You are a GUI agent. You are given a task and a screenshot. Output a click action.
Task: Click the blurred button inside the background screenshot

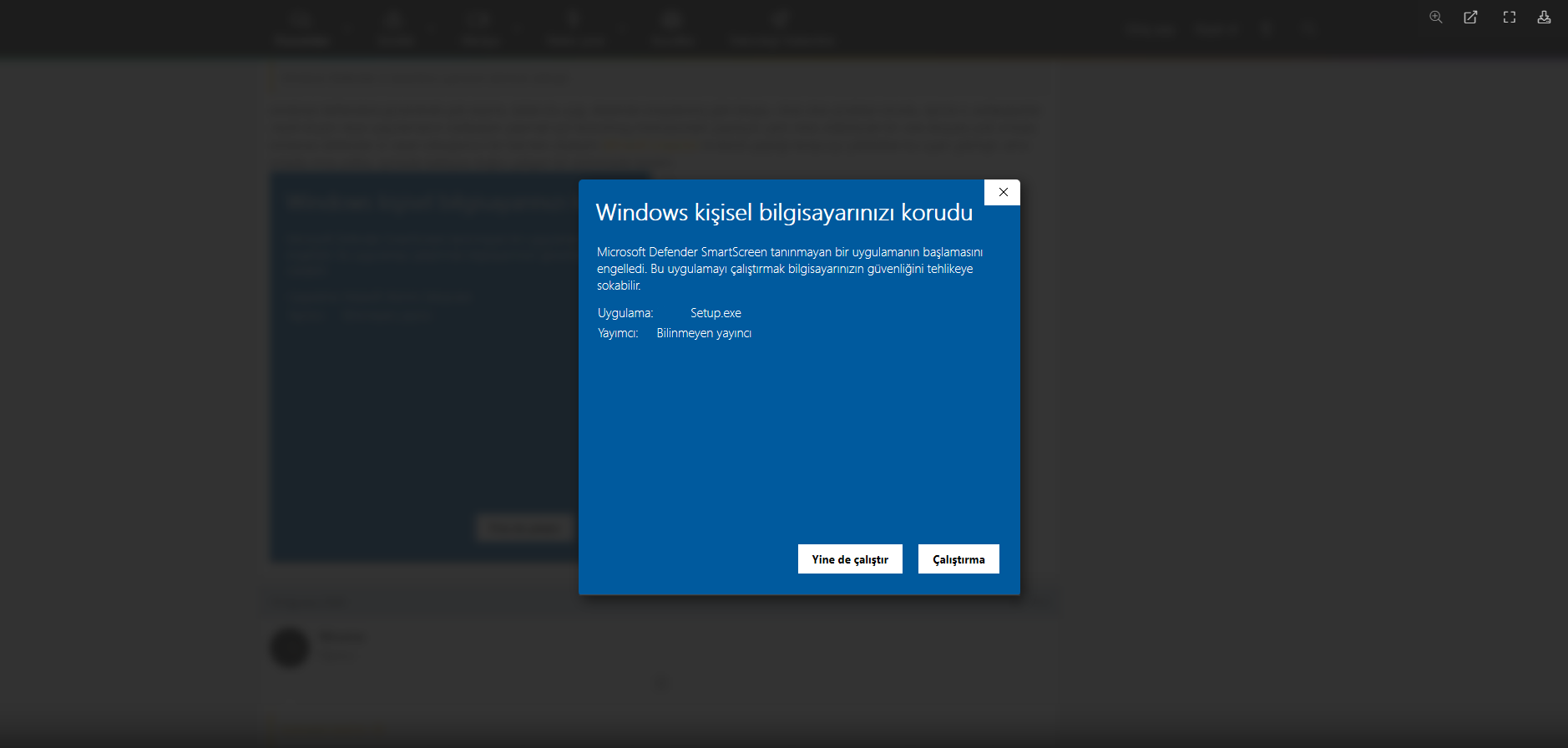pos(524,528)
